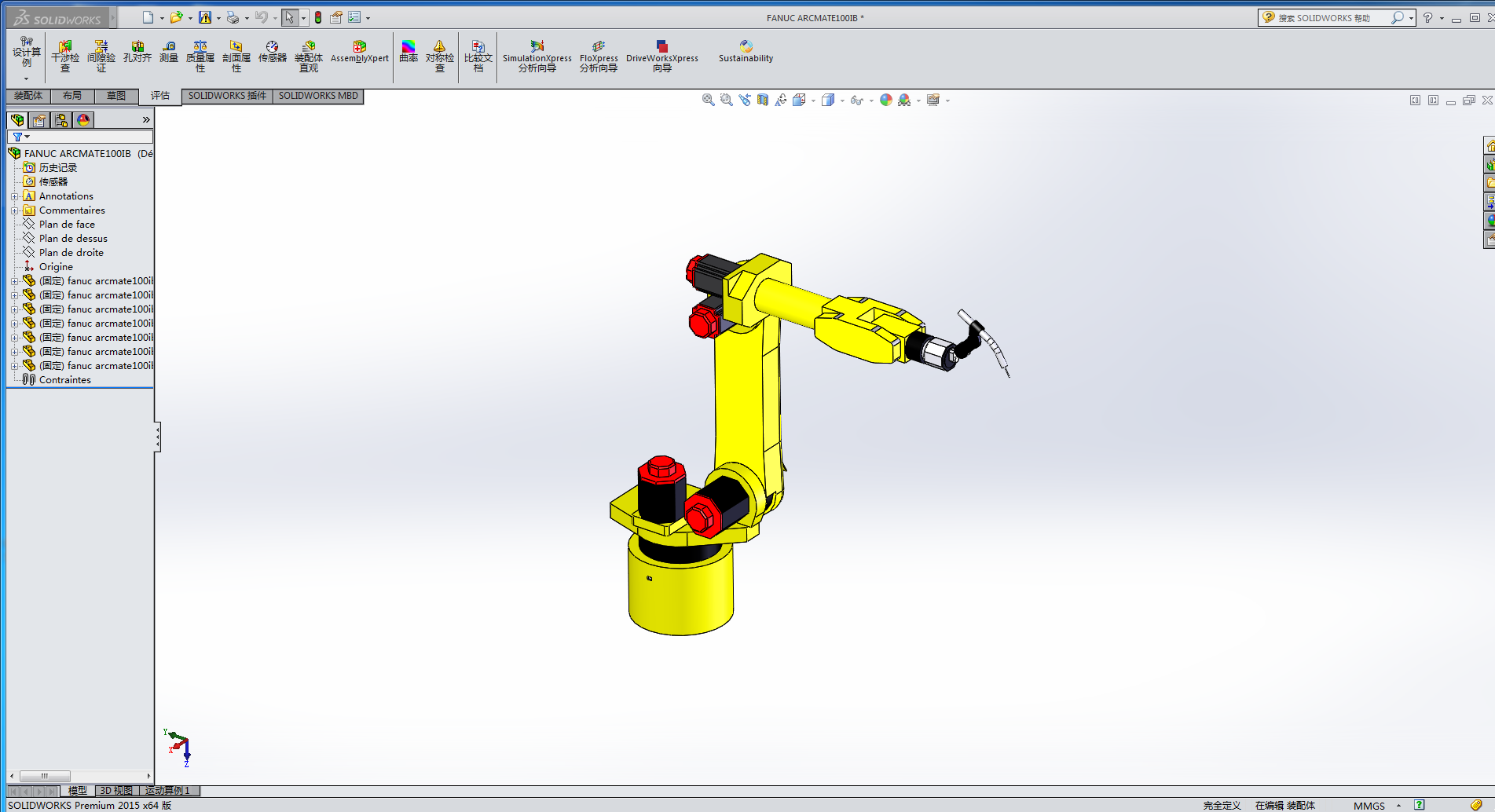Click the Zoom to Fit icon
Image resolution: width=1495 pixels, height=812 pixels.
coord(708,100)
